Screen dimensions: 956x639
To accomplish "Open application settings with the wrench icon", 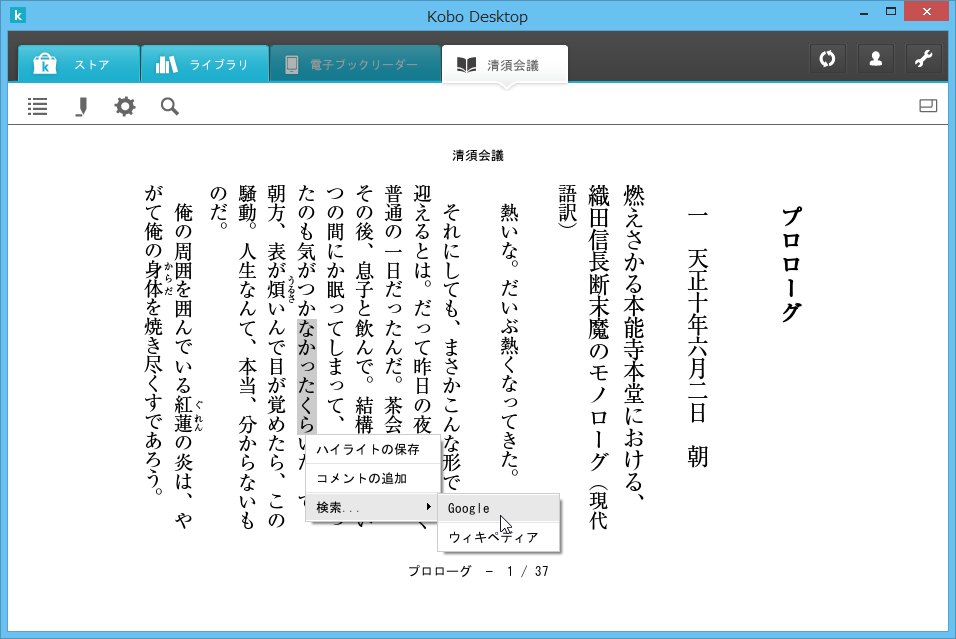I will (x=923, y=58).
